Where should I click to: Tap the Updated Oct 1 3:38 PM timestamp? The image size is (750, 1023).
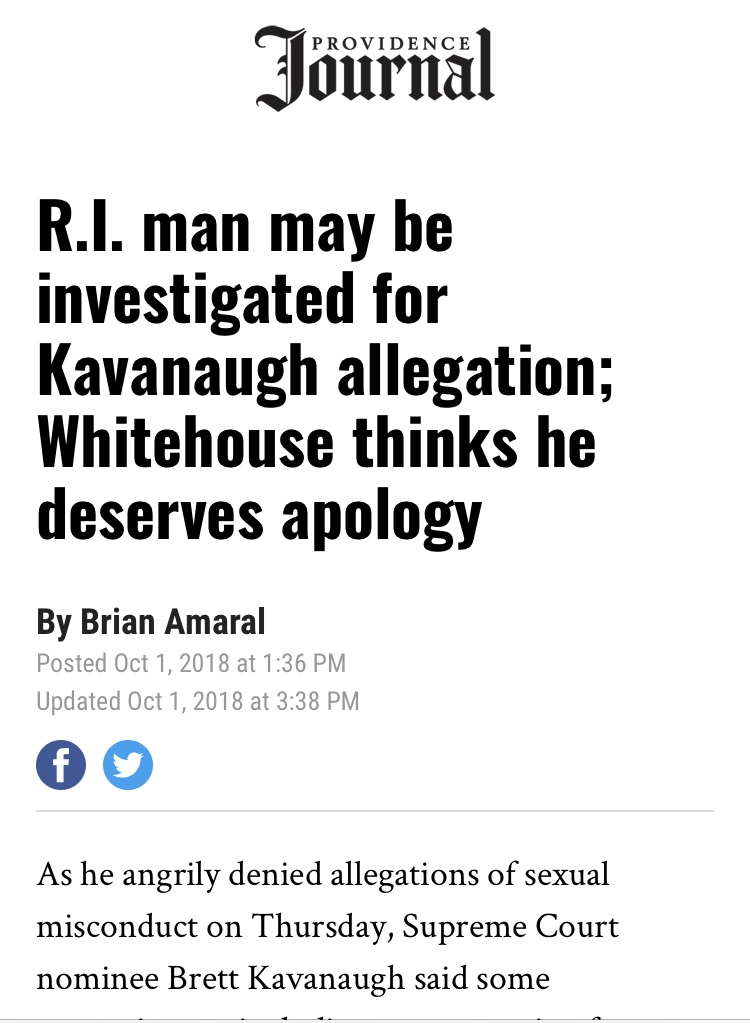197,701
